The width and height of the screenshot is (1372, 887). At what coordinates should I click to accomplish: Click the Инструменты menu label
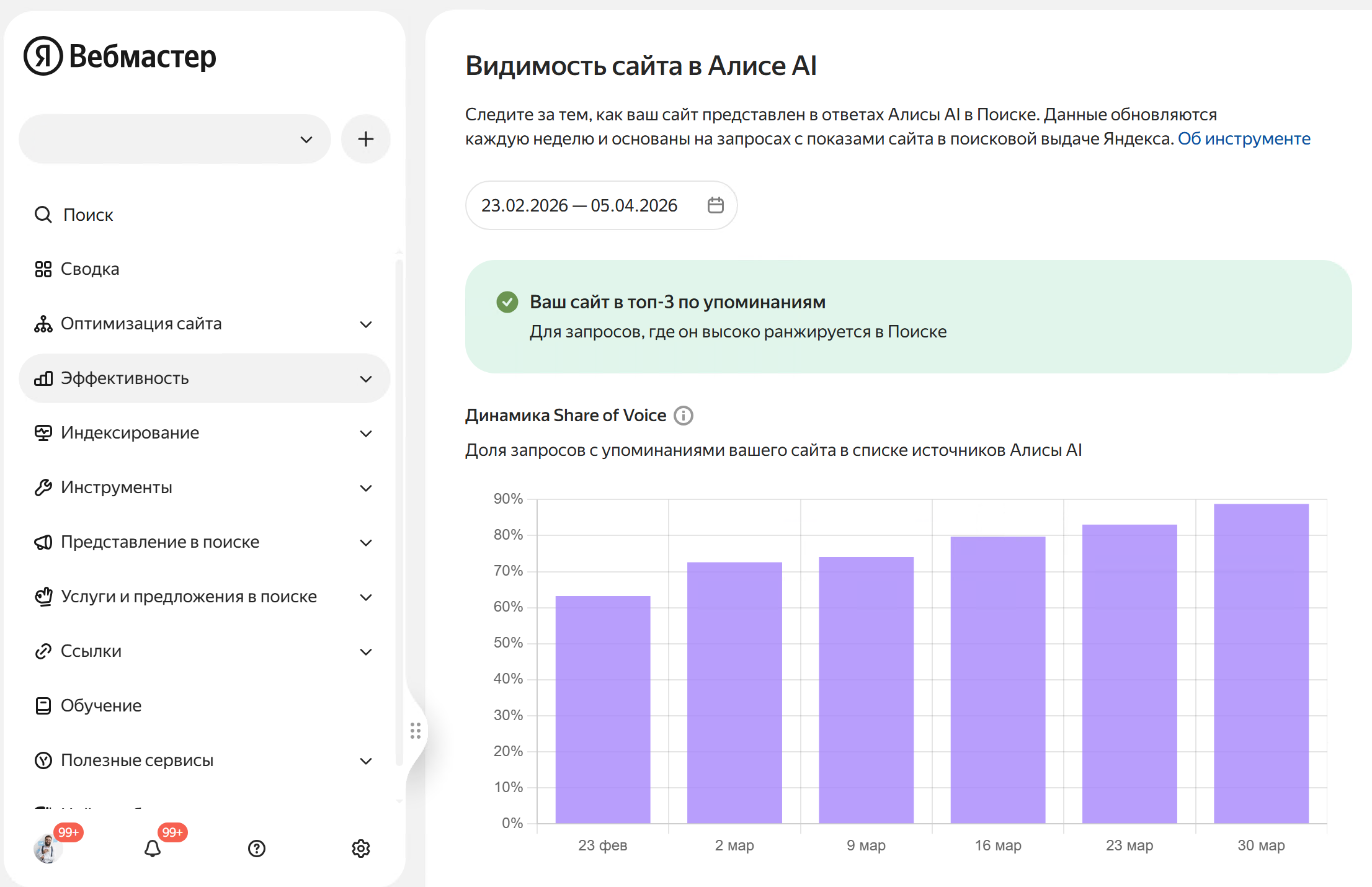point(117,488)
